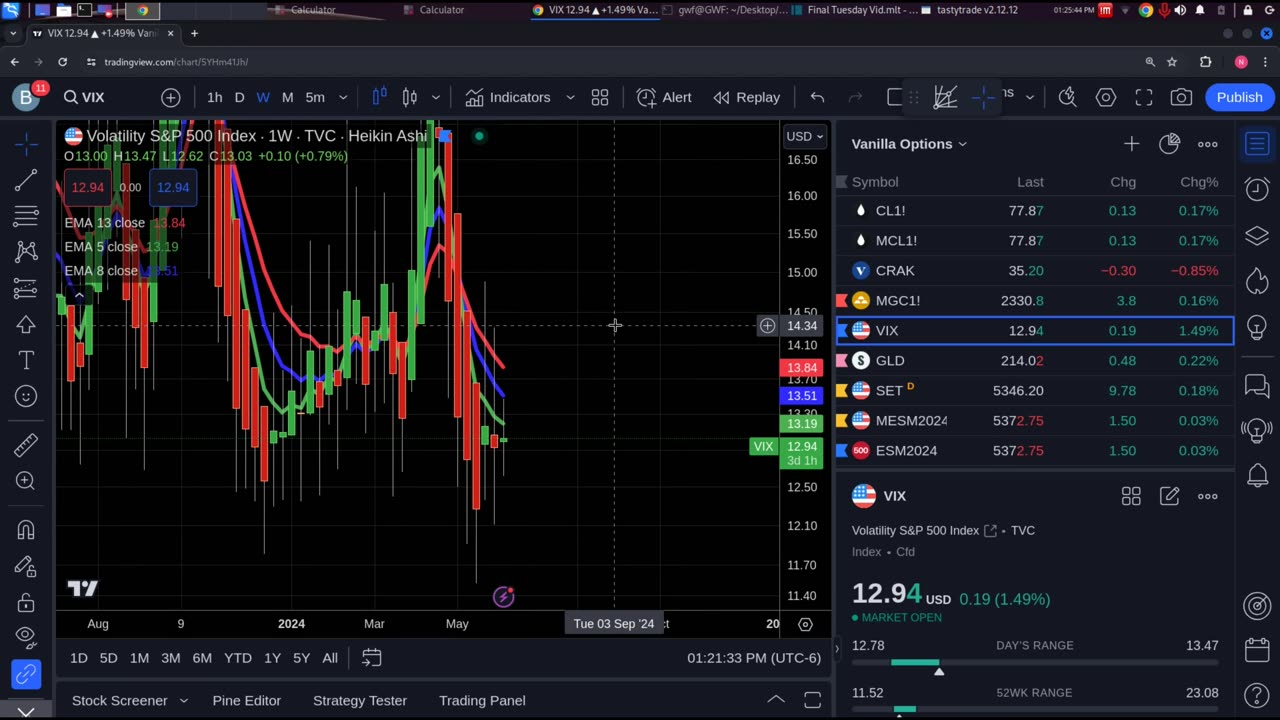
Task: Open the emoji icons tool
Action: pos(26,396)
